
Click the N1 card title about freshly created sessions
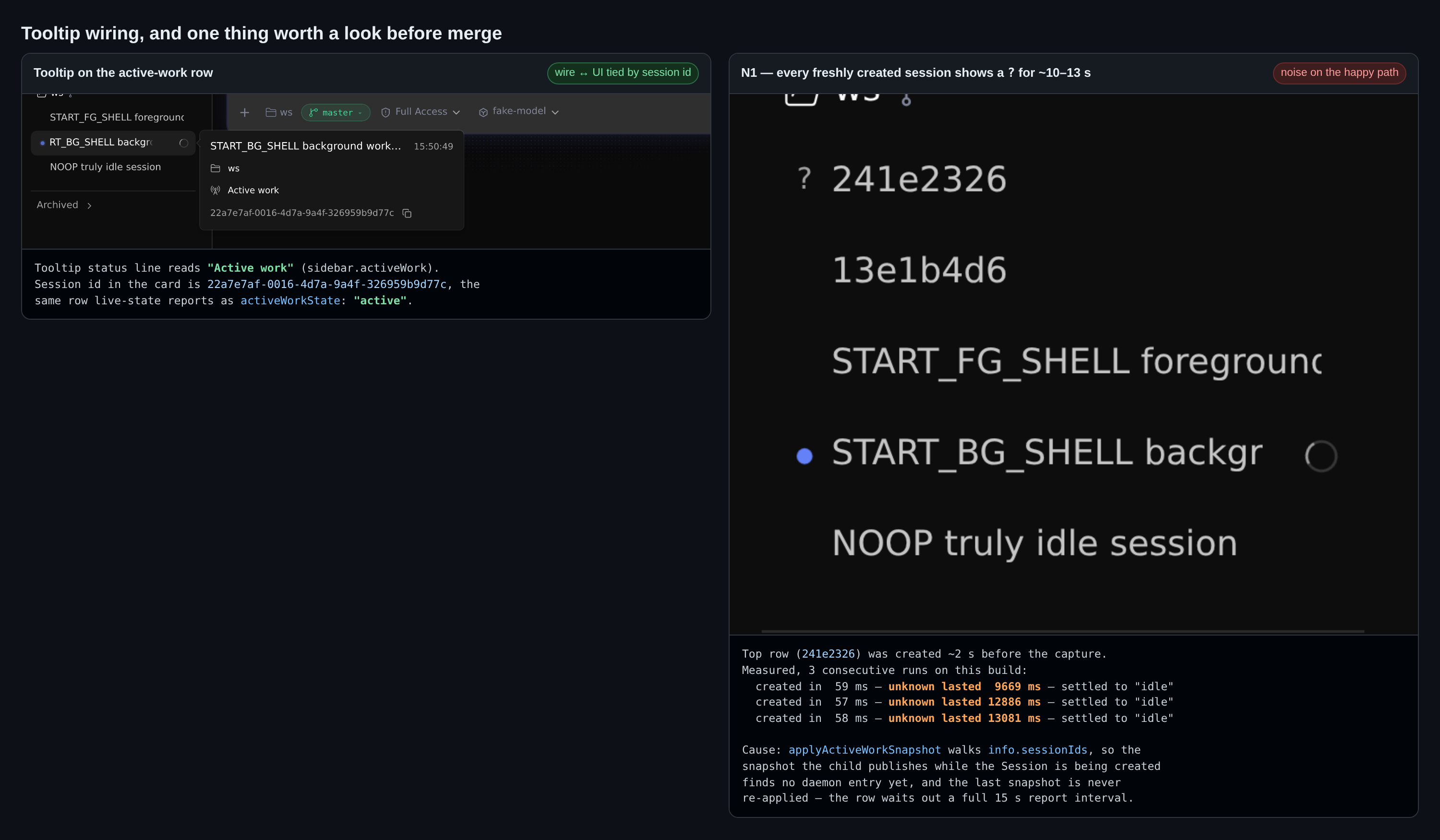(915, 72)
